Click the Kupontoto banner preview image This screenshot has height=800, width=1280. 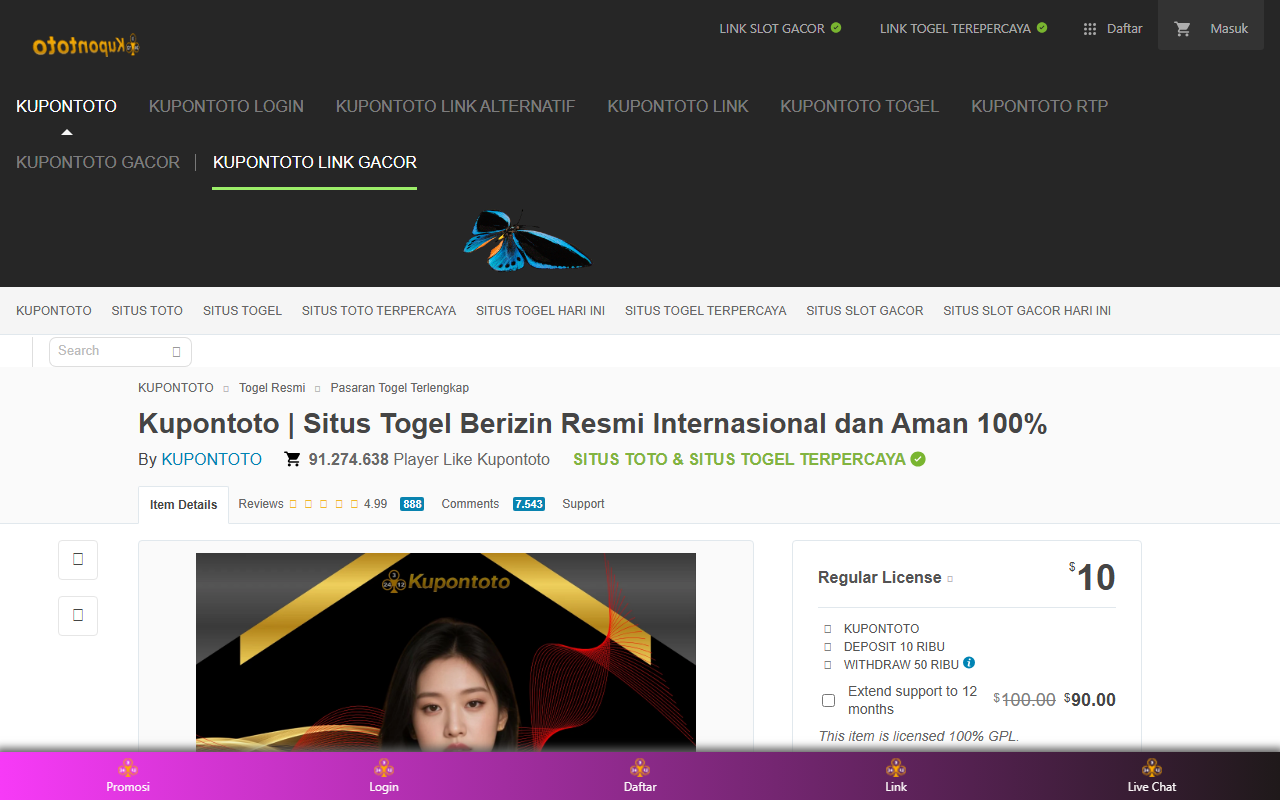click(x=446, y=652)
